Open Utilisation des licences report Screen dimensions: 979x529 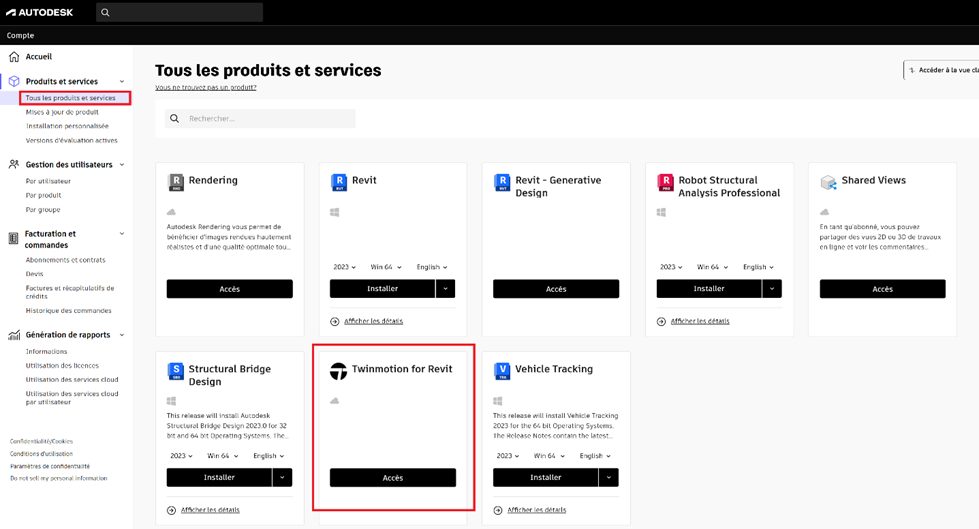tap(62, 365)
